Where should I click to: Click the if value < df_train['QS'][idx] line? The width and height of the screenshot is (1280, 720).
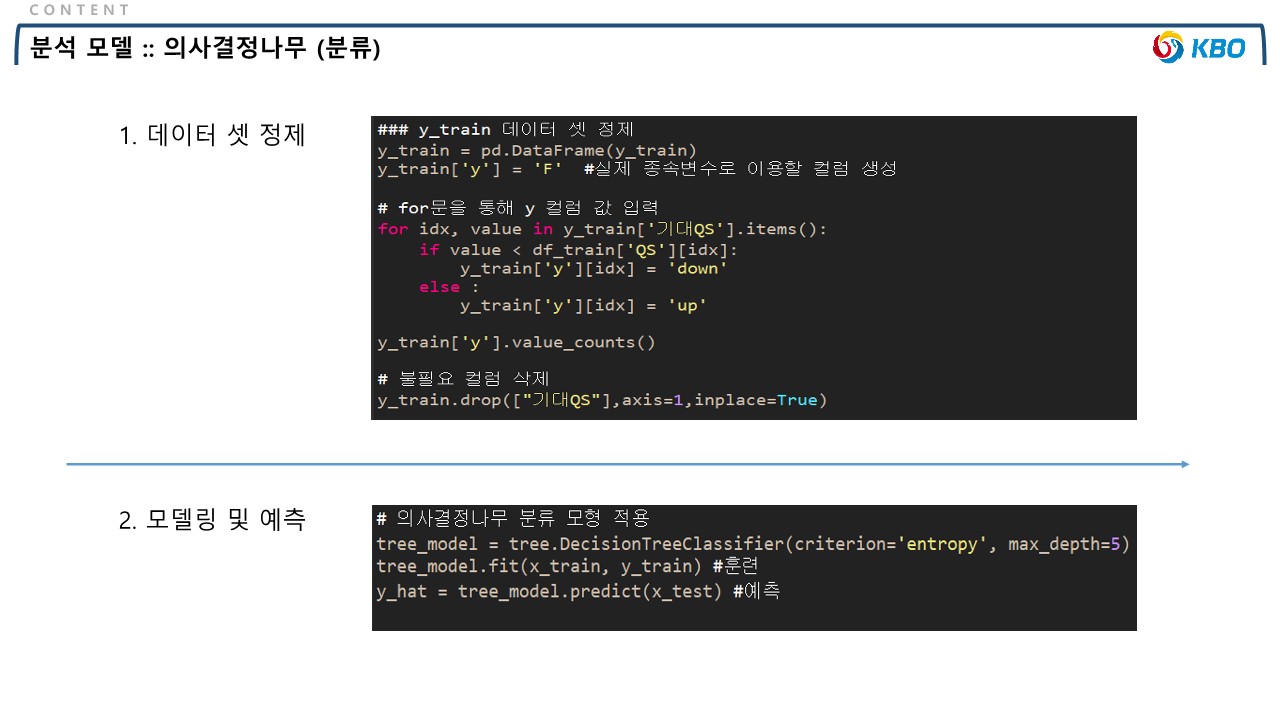click(578, 249)
